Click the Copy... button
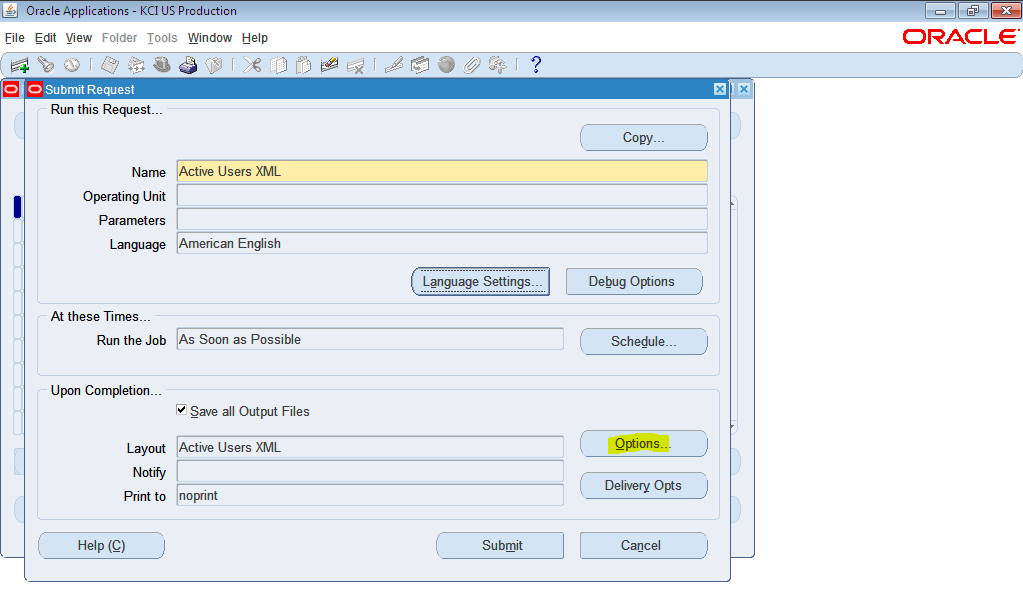This screenshot has height=599, width=1023. pos(643,138)
